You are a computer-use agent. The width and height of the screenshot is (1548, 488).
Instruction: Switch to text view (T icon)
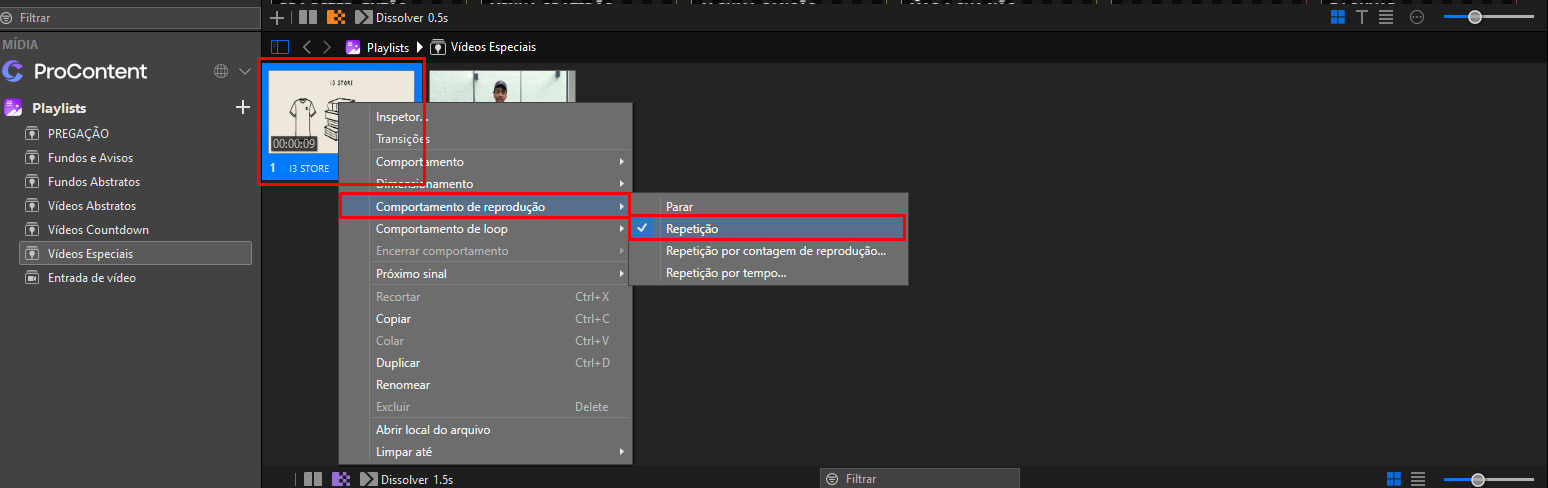click(x=1362, y=17)
